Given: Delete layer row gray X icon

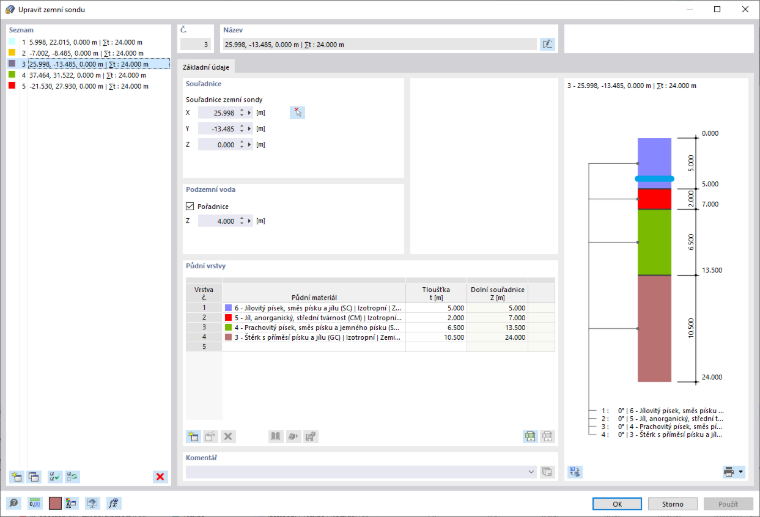Looking at the screenshot, I should [228, 436].
